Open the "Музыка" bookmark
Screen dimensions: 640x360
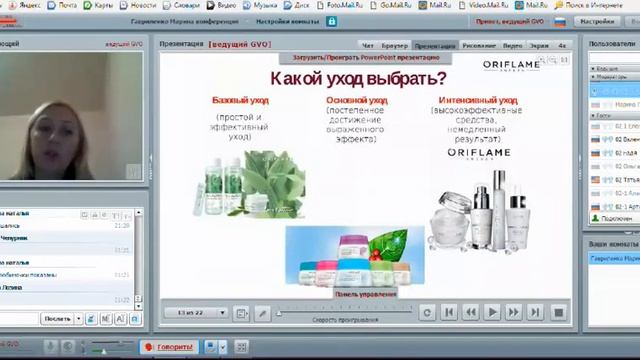click(260, 6)
